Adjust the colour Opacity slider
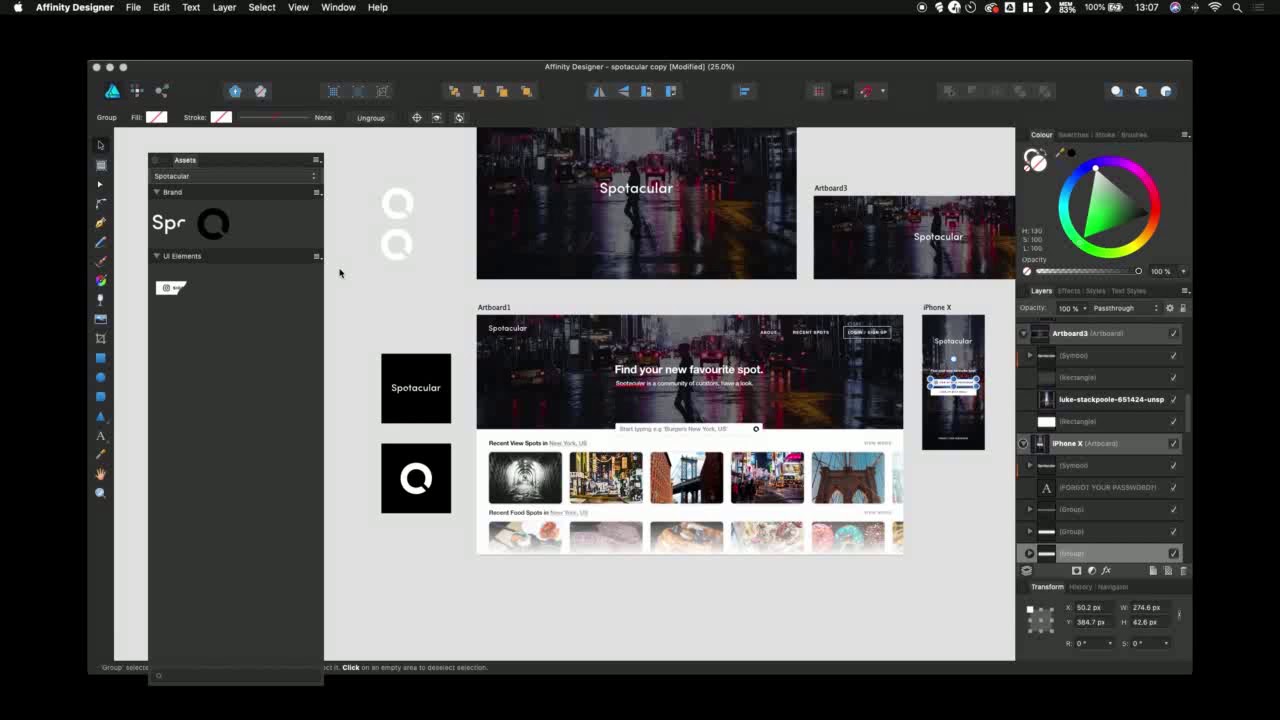Screen dimensions: 1280x720 1089,271
